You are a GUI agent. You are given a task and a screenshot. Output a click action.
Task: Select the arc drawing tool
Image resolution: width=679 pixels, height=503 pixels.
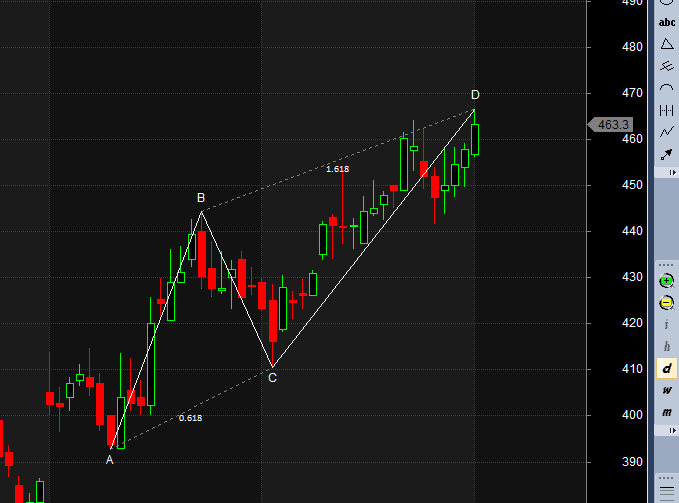tap(666, 88)
